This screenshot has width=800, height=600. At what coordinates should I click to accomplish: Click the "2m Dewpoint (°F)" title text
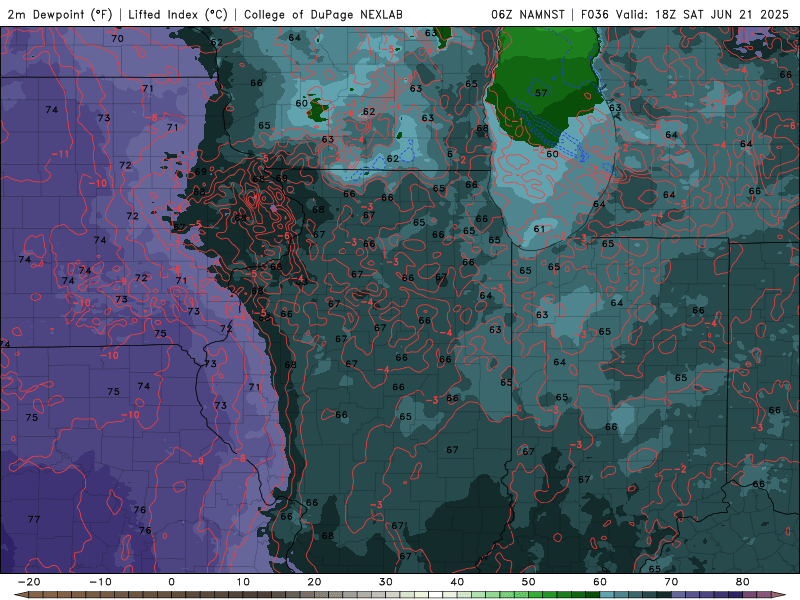[60, 14]
